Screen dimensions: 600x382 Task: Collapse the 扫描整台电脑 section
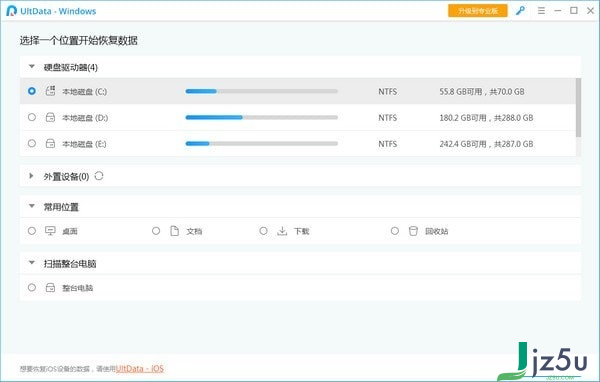click(32, 263)
